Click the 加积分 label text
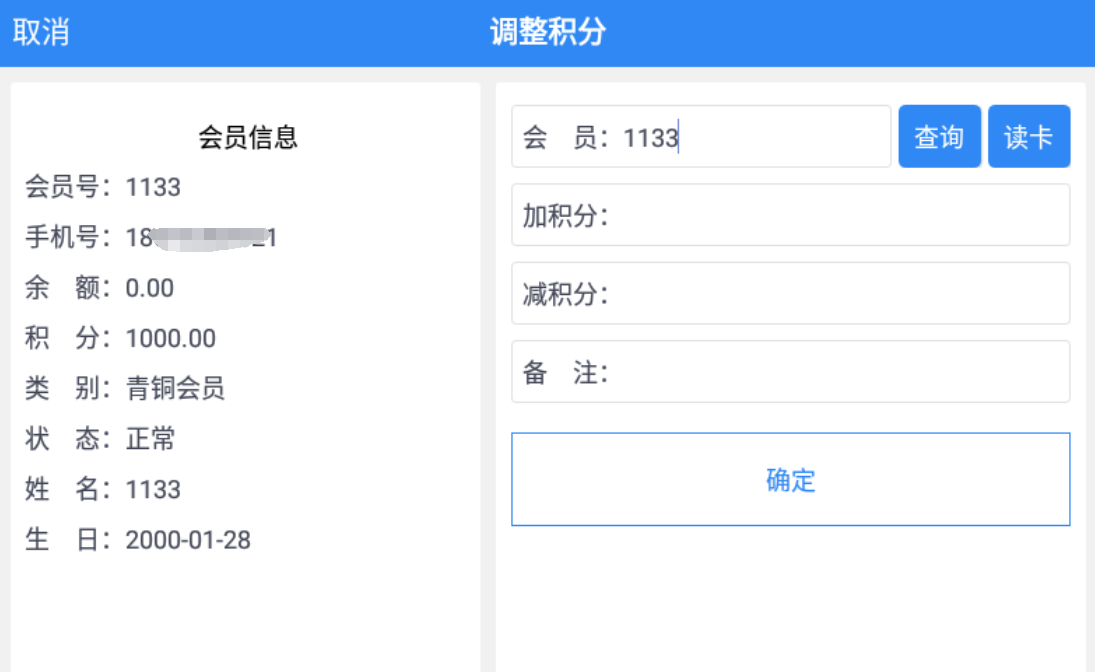 pyautogui.click(x=566, y=216)
